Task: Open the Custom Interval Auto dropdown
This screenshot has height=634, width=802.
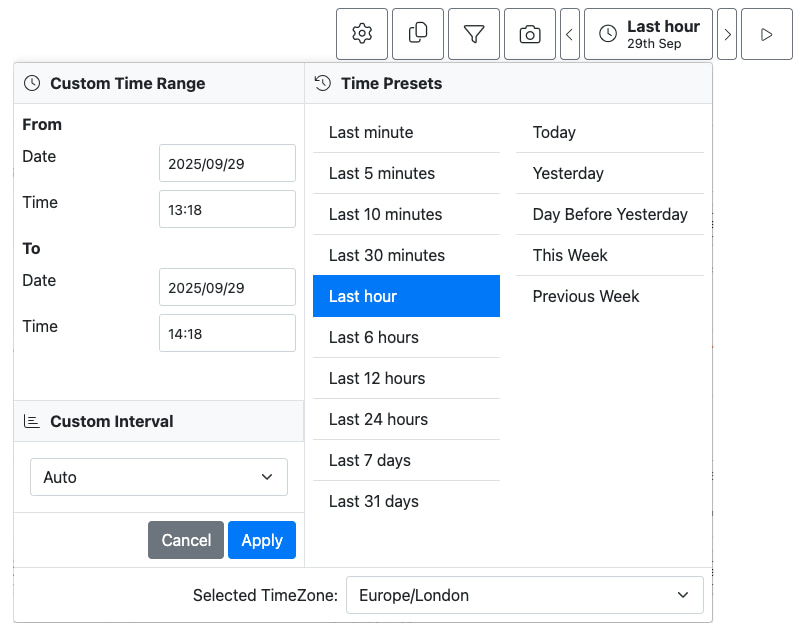Action: point(158,477)
